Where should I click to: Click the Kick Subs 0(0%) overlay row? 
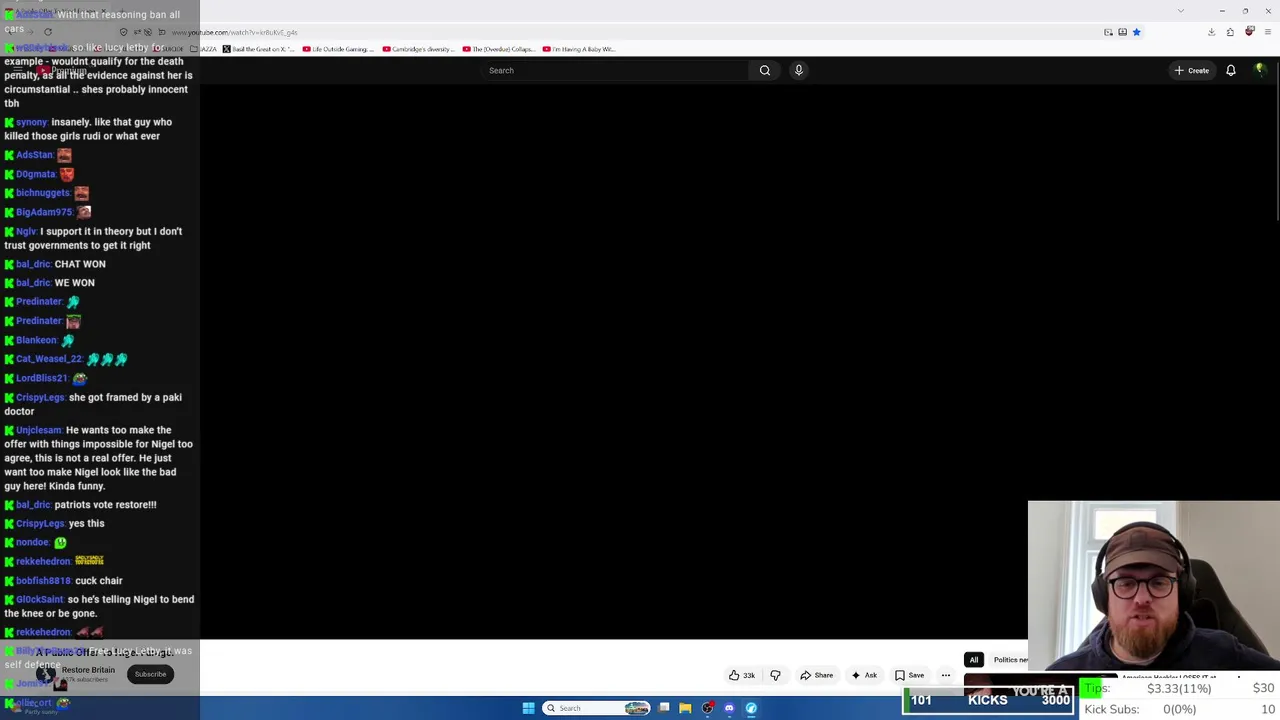tap(1179, 709)
